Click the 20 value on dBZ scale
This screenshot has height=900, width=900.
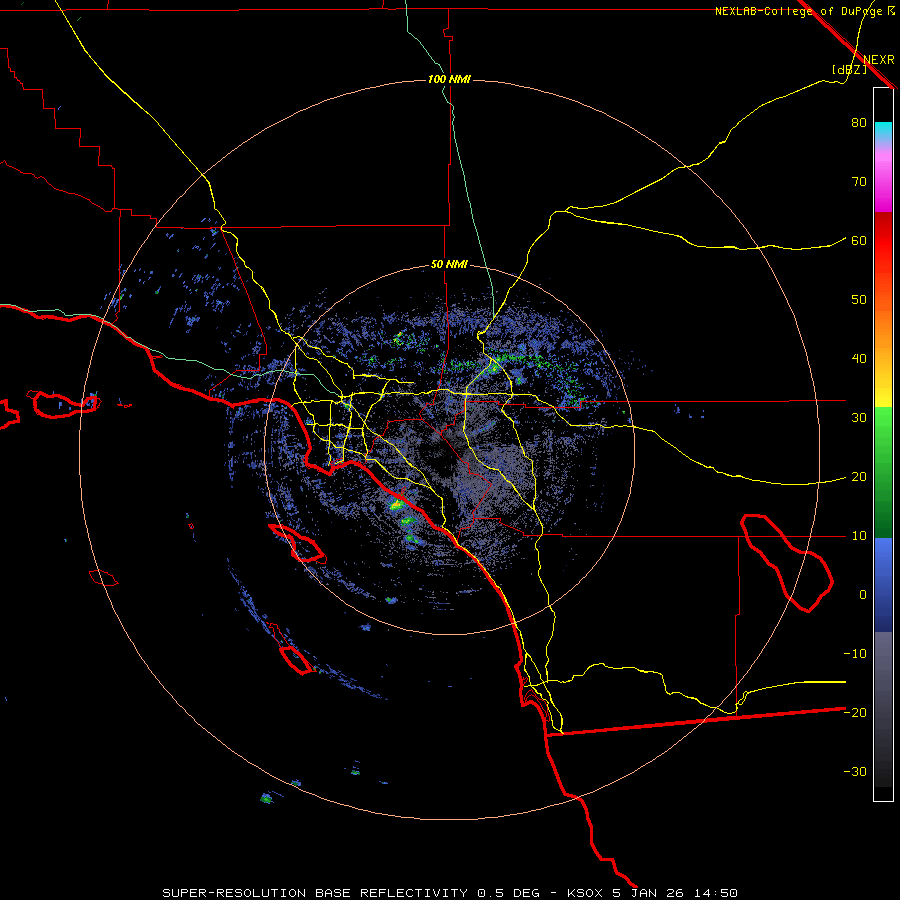(859, 477)
